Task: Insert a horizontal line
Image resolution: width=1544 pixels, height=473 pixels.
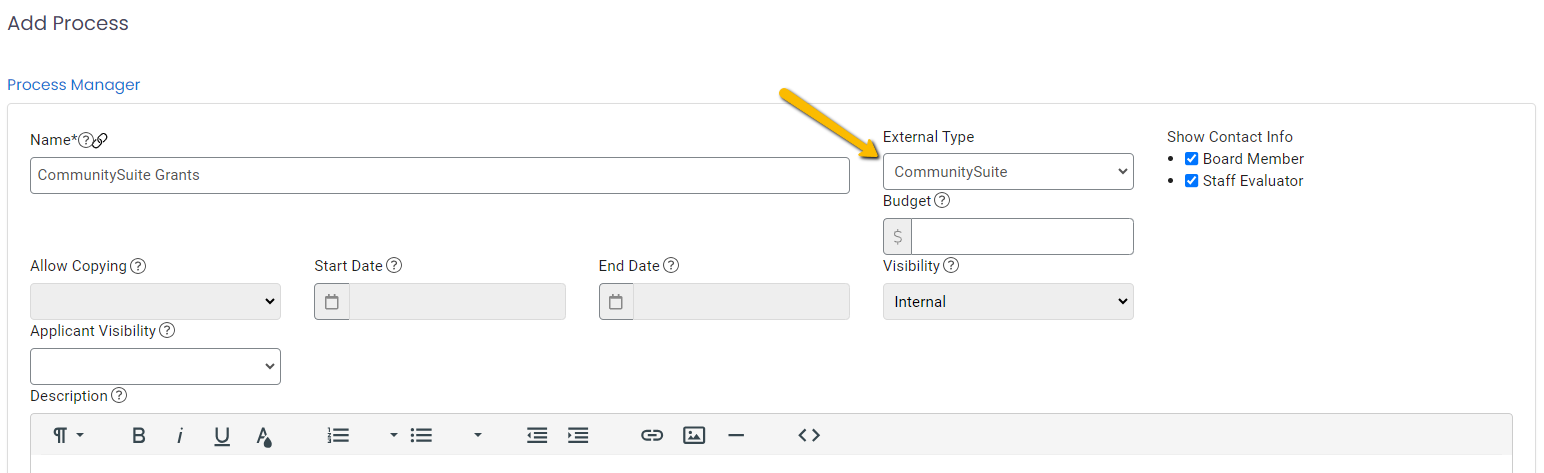Action: tap(736, 435)
